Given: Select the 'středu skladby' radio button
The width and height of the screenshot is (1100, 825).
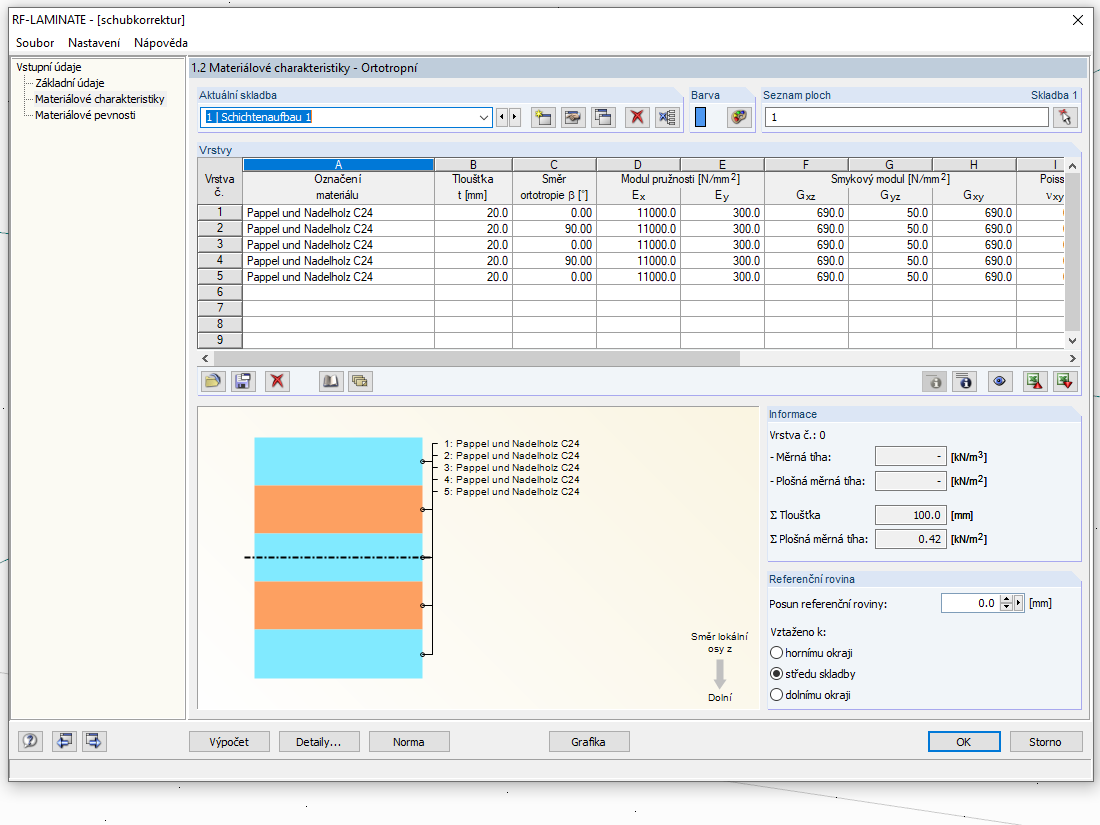Looking at the screenshot, I should [776, 674].
